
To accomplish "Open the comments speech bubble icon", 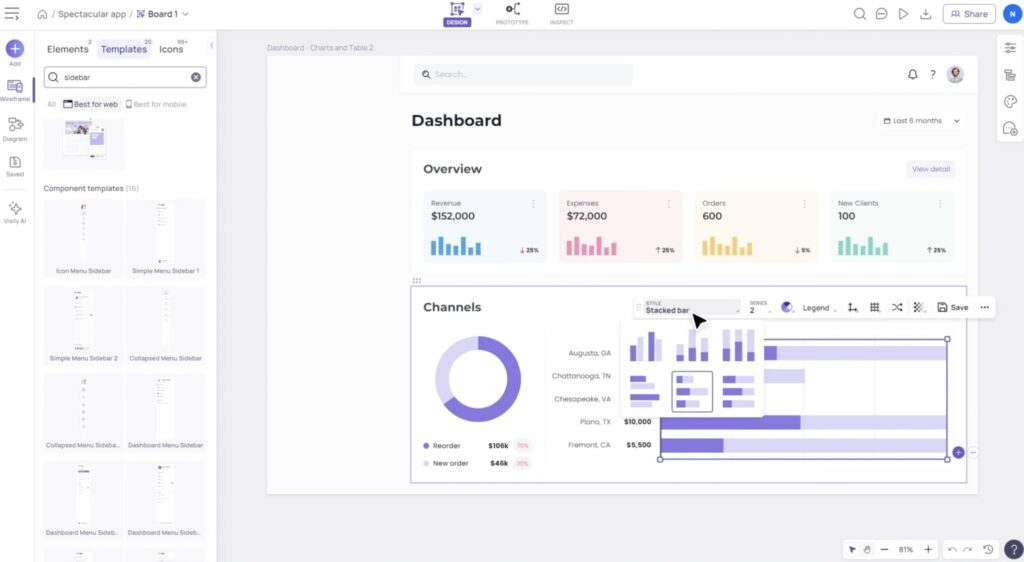I will coord(881,14).
